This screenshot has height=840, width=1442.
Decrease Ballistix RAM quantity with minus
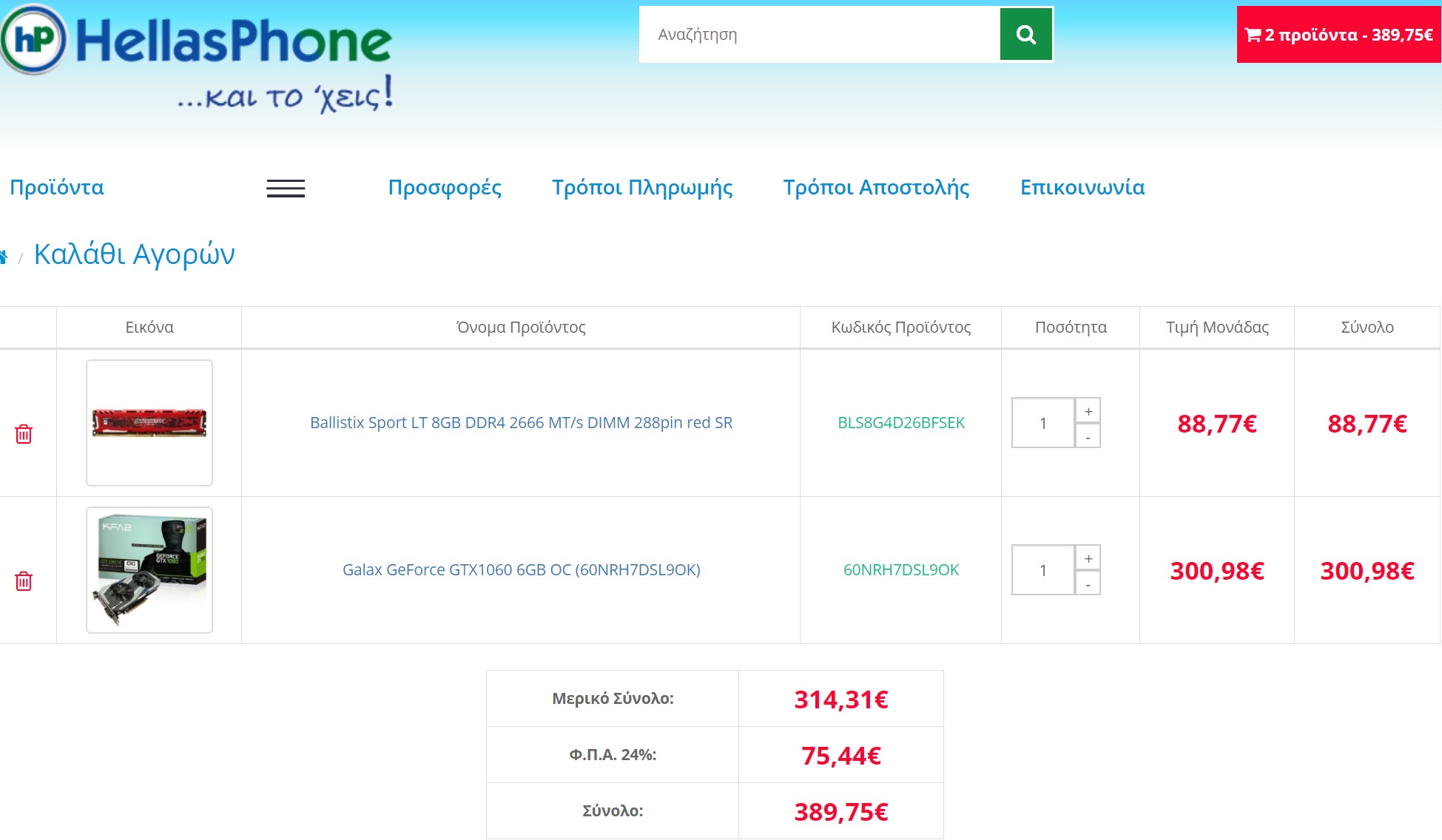click(1088, 436)
